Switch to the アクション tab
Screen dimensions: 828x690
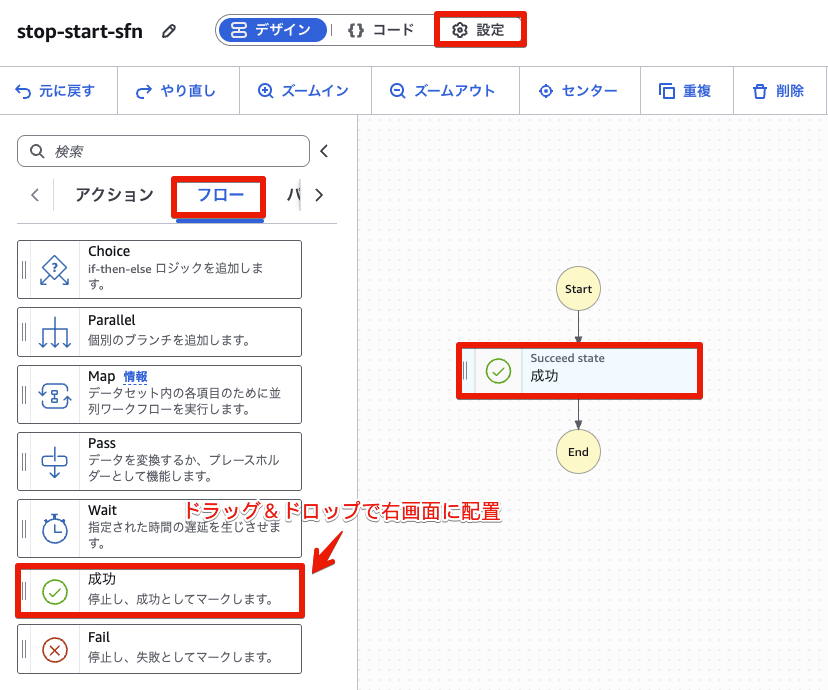click(112, 195)
